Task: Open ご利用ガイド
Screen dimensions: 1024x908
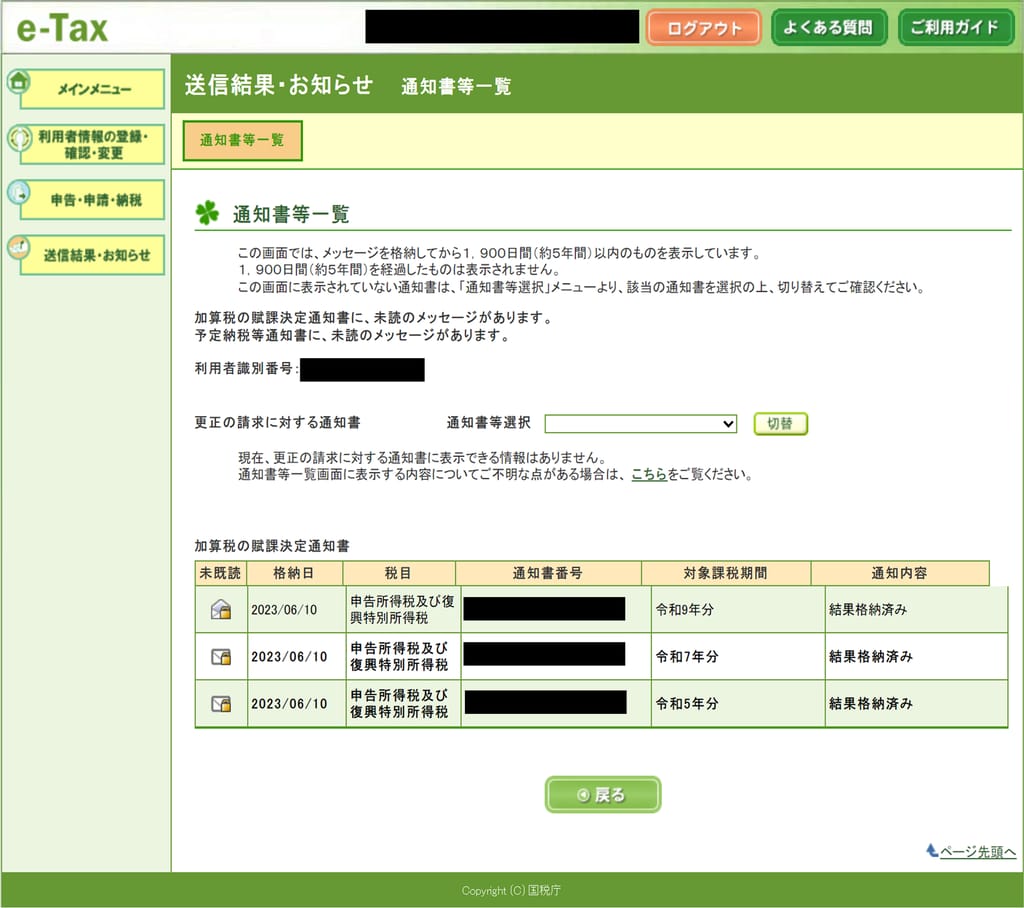Action: click(956, 27)
